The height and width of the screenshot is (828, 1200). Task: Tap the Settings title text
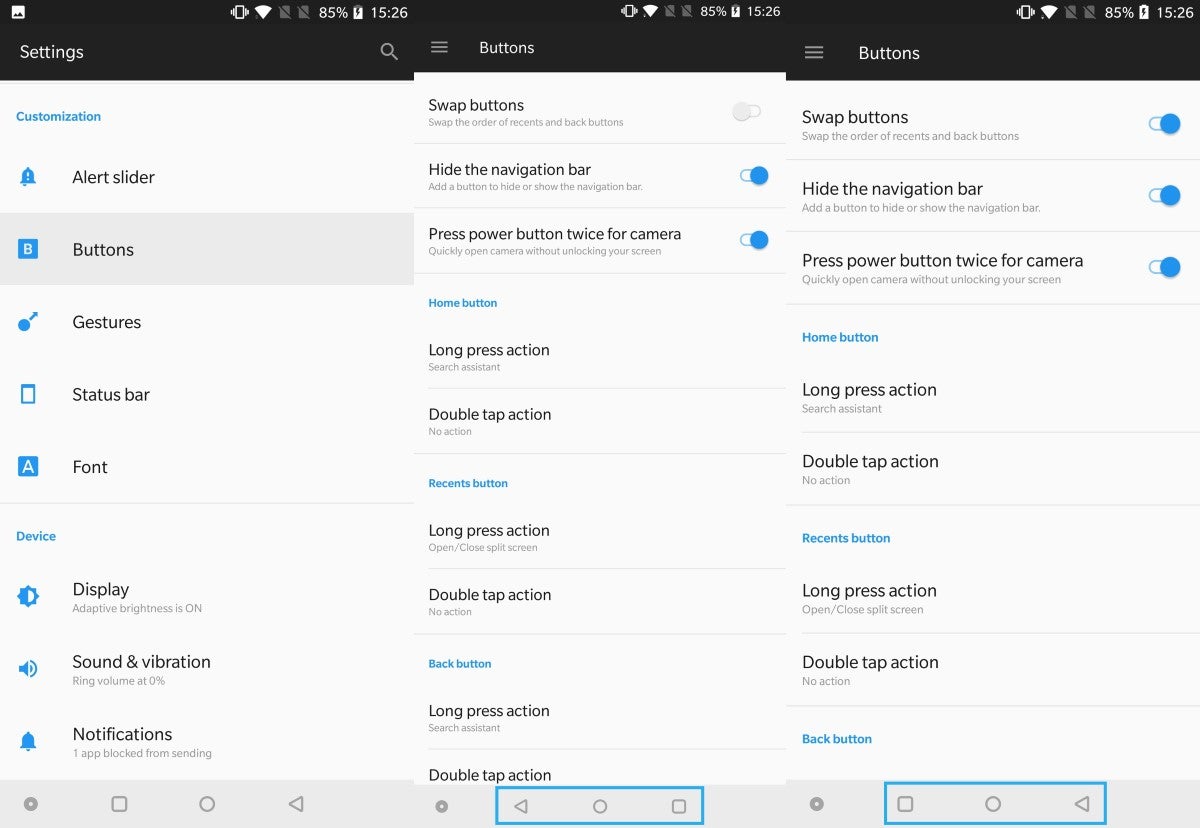tap(52, 52)
